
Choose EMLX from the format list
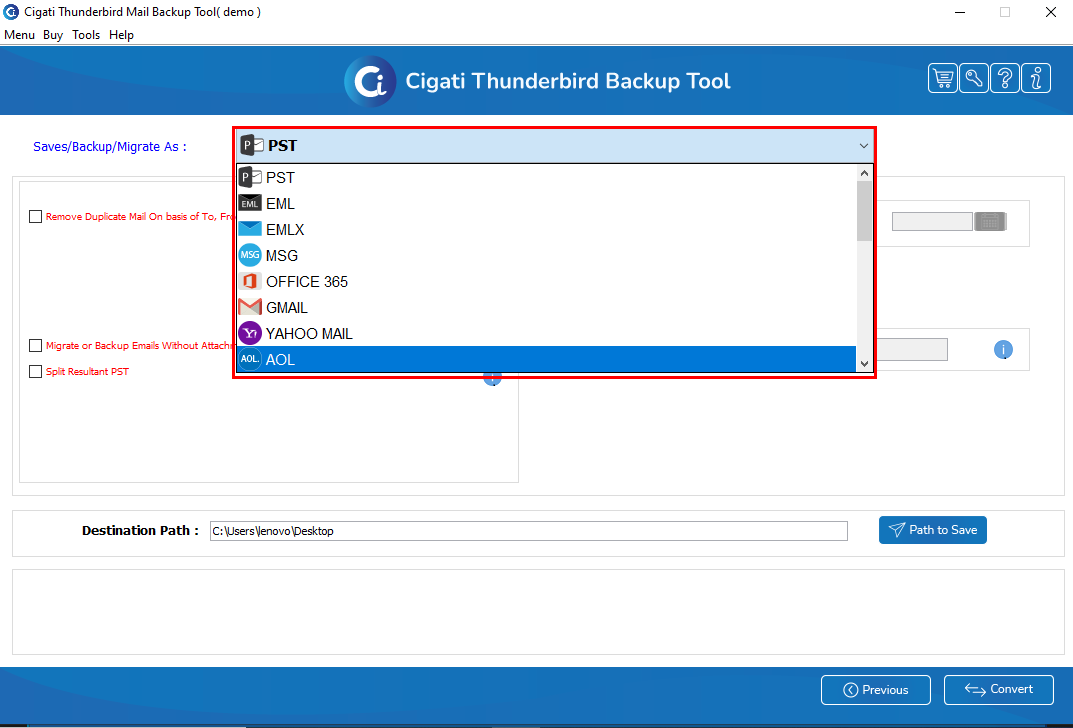pyautogui.click(x=546, y=229)
